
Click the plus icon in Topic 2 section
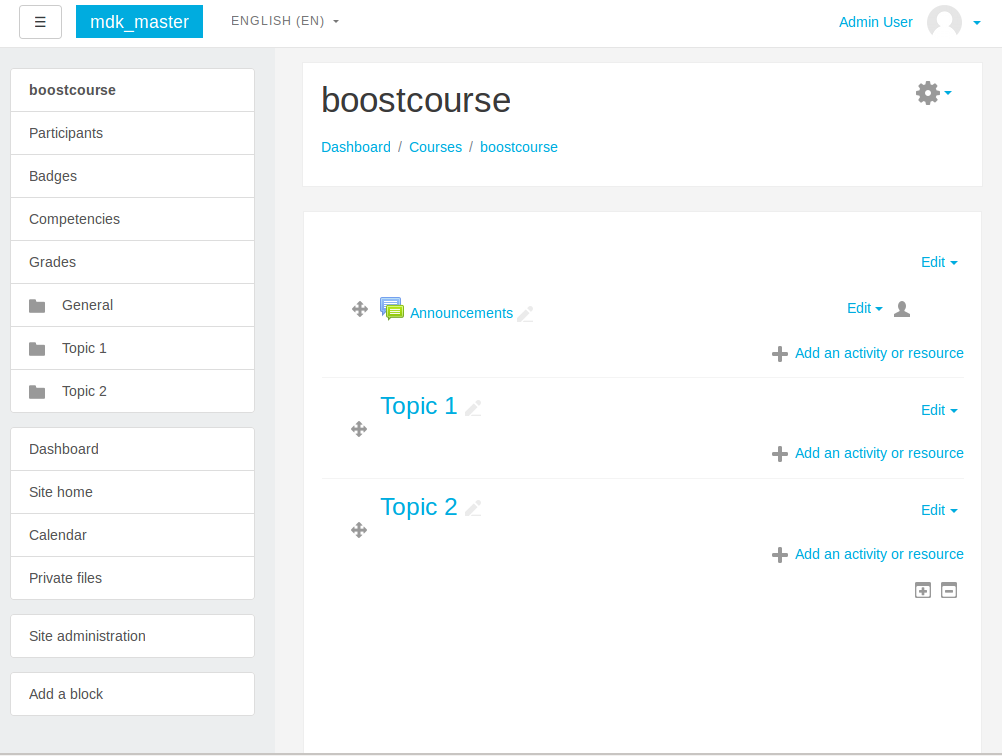point(780,555)
